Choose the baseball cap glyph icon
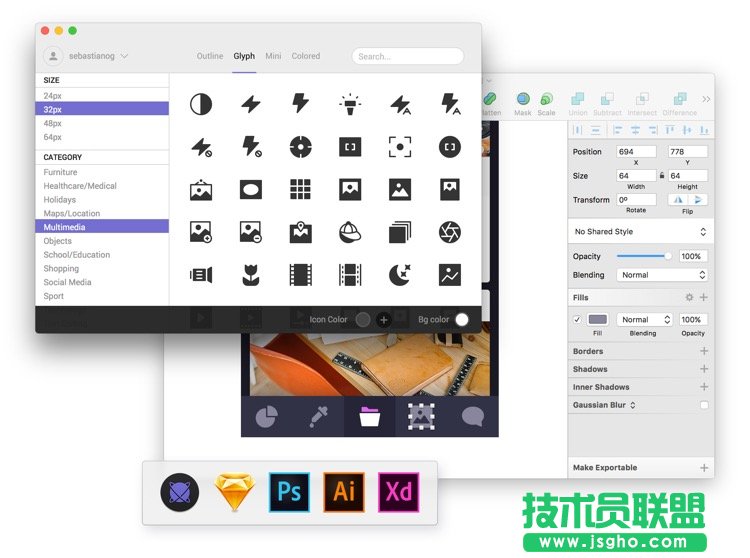Viewport: 750px width, 558px height. coord(350,232)
